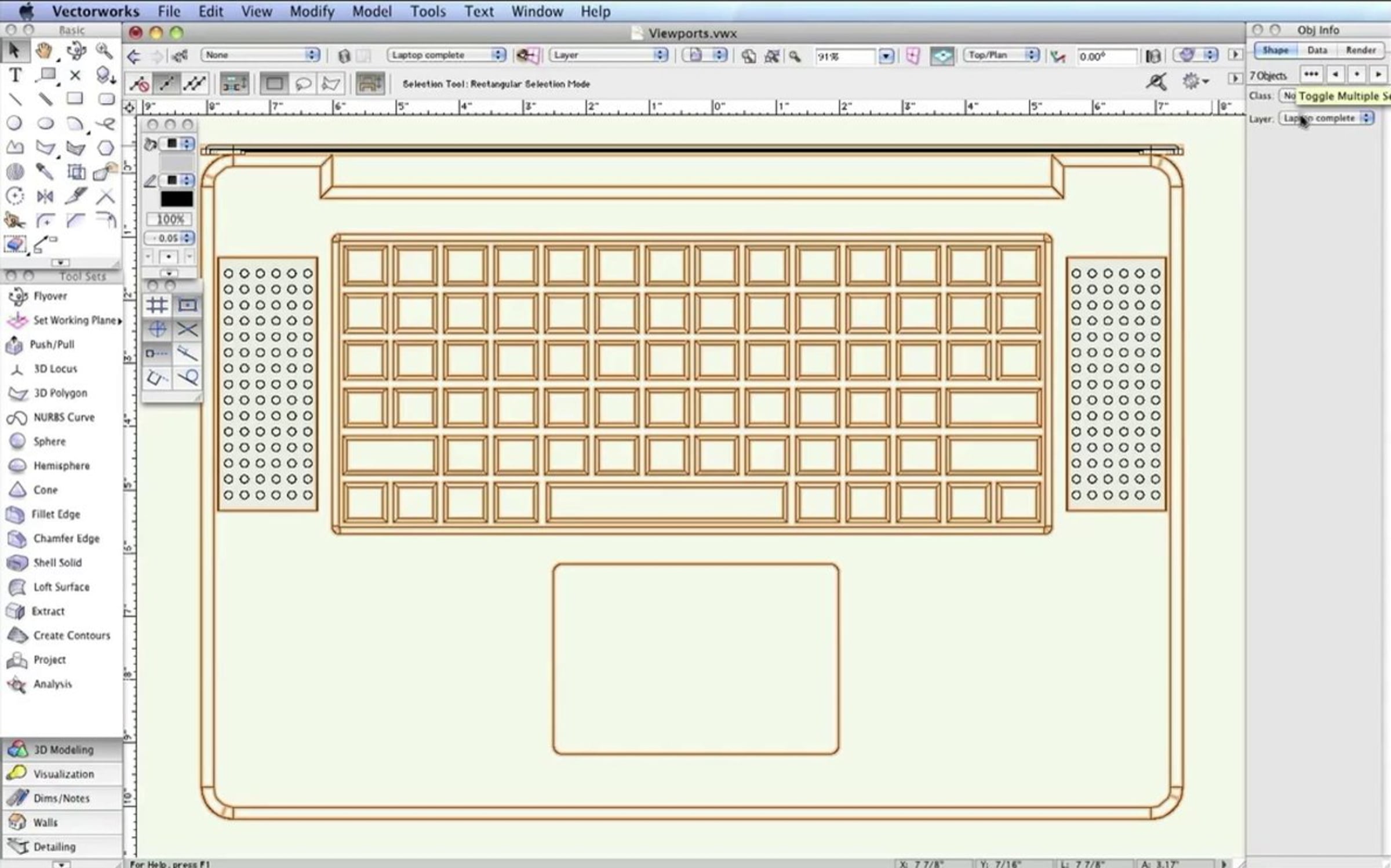The height and width of the screenshot is (868, 1391).
Task: Select the Push/Pull tool
Action: click(52, 344)
